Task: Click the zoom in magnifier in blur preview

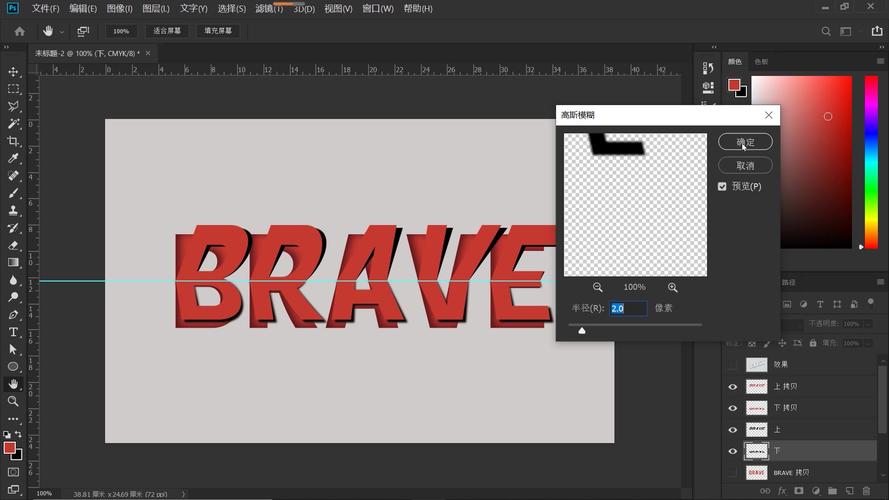Action: tap(672, 287)
